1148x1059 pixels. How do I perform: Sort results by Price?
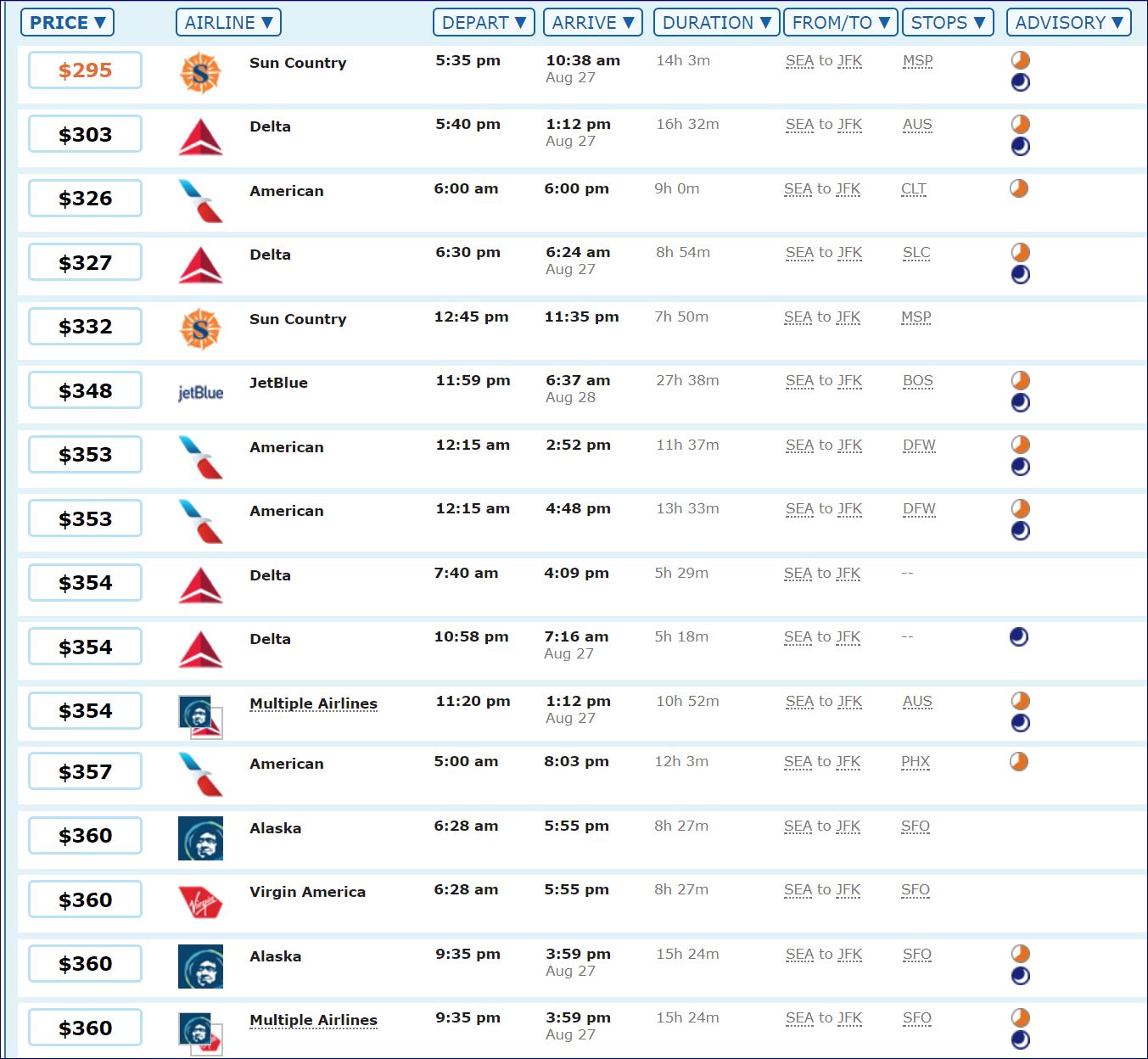coord(67,23)
